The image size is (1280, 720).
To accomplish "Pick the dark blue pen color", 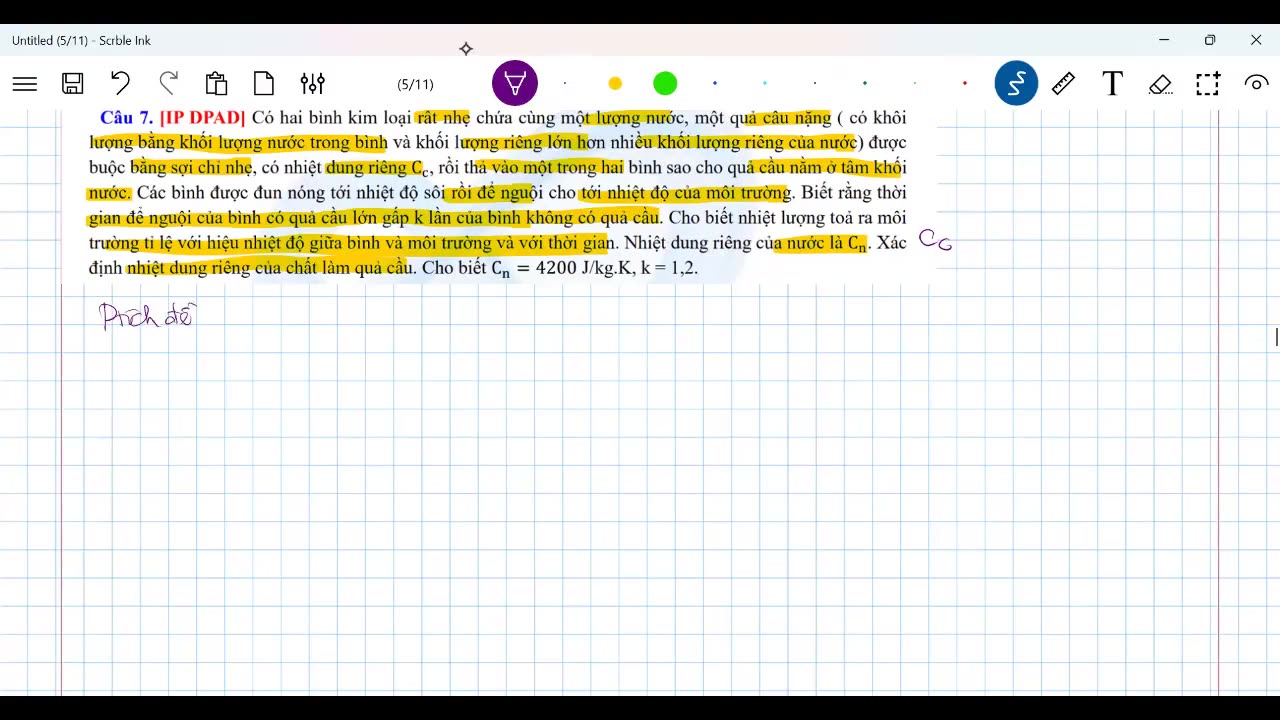I will (715, 83).
